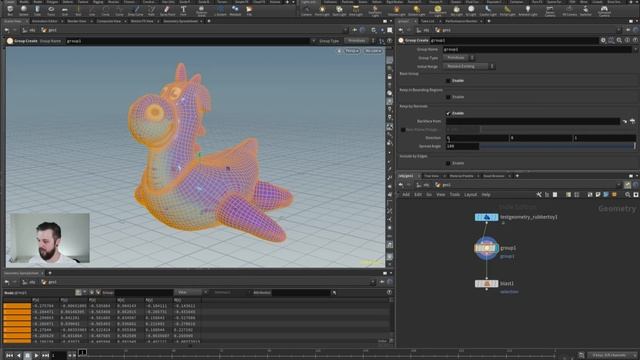The image size is (640, 360).
Task: Jump to the last frame
Action: click(x=46, y=356)
